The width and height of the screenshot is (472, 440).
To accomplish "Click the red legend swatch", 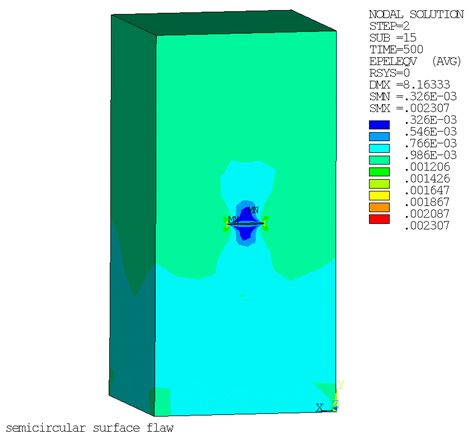I will [379, 219].
